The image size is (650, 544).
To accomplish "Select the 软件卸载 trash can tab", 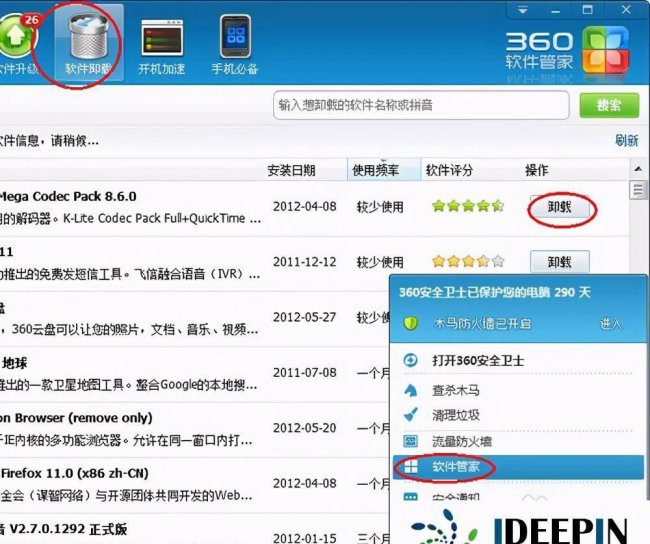I will point(88,44).
